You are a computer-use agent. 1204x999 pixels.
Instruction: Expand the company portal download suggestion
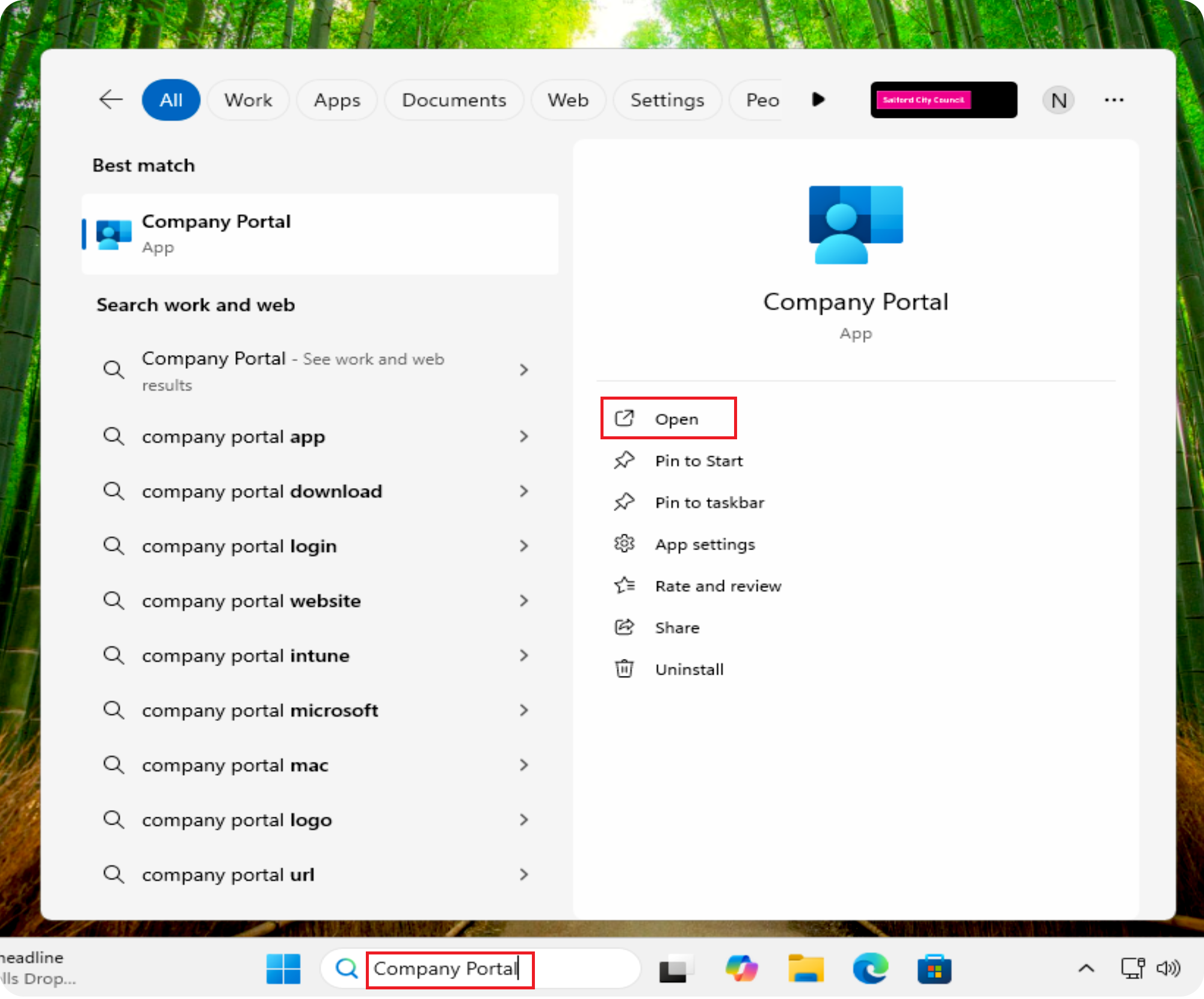point(523,491)
